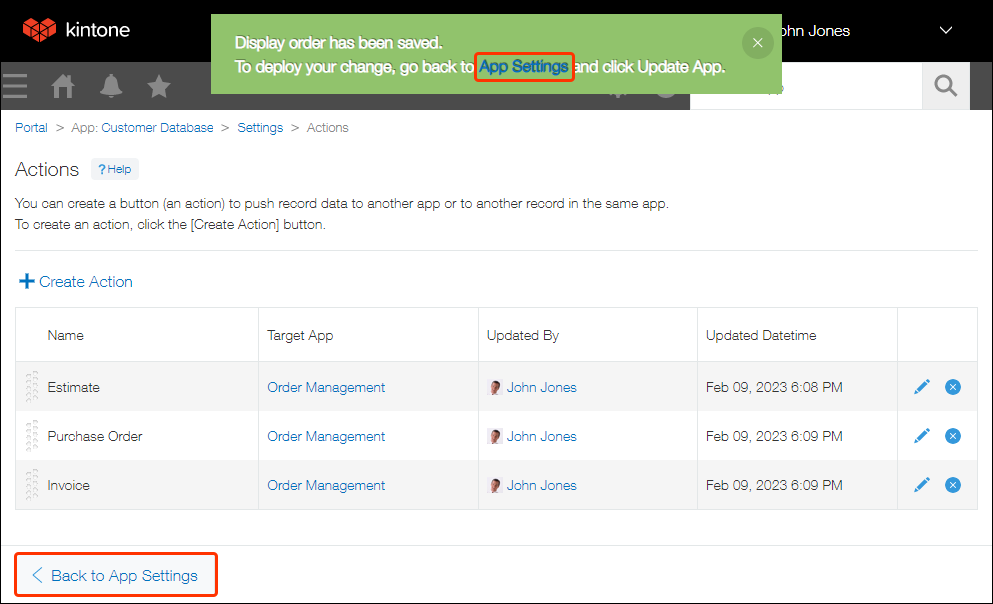Open the hamburger menu icon
The height and width of the screenshot is (604, 993).
coord(15,86)
